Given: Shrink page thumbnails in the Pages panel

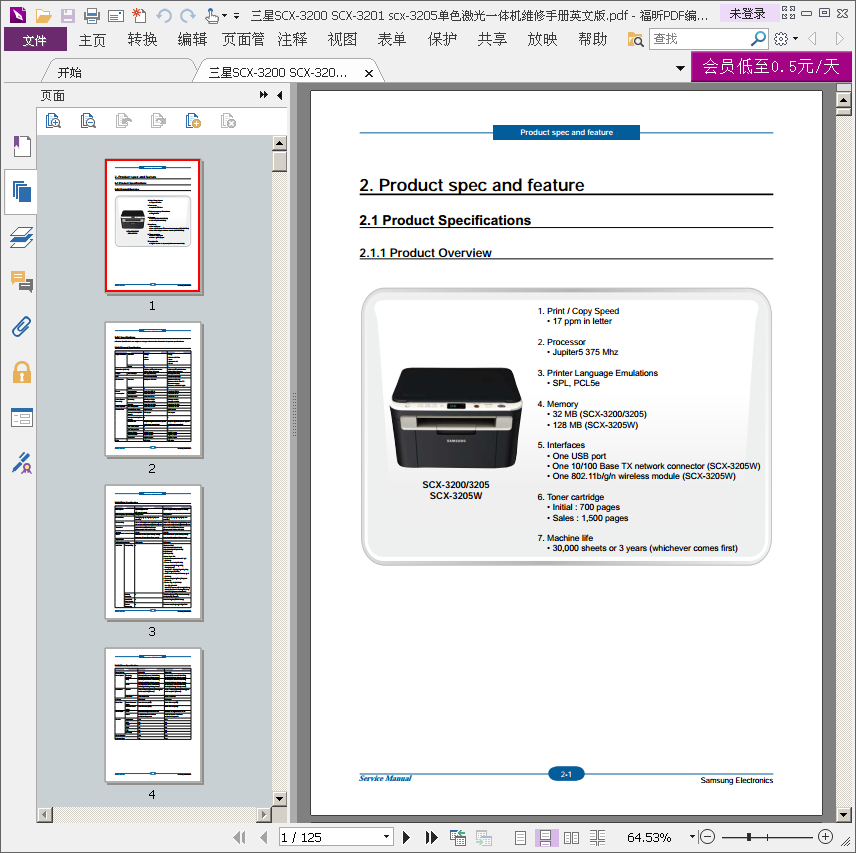Looking at the screenshot, I should [88, 121].
